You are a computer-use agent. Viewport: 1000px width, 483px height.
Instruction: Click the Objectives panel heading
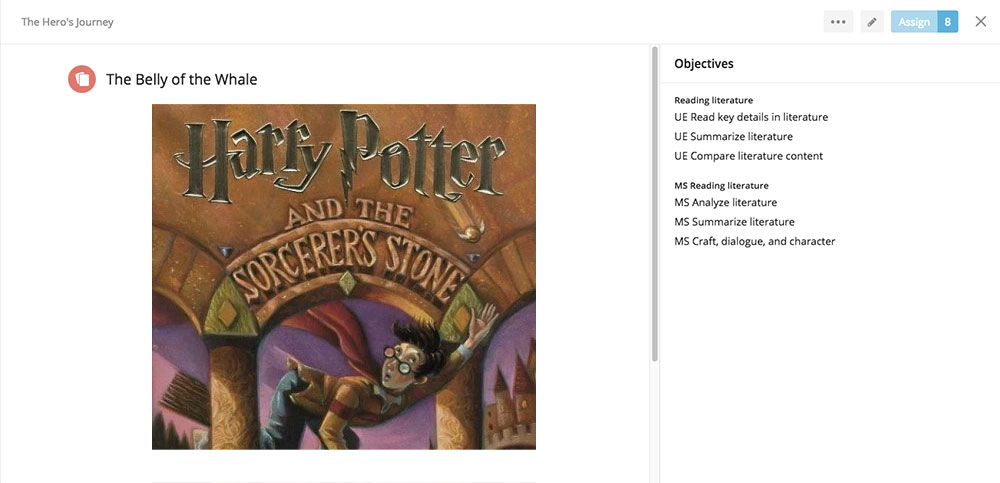704,64
